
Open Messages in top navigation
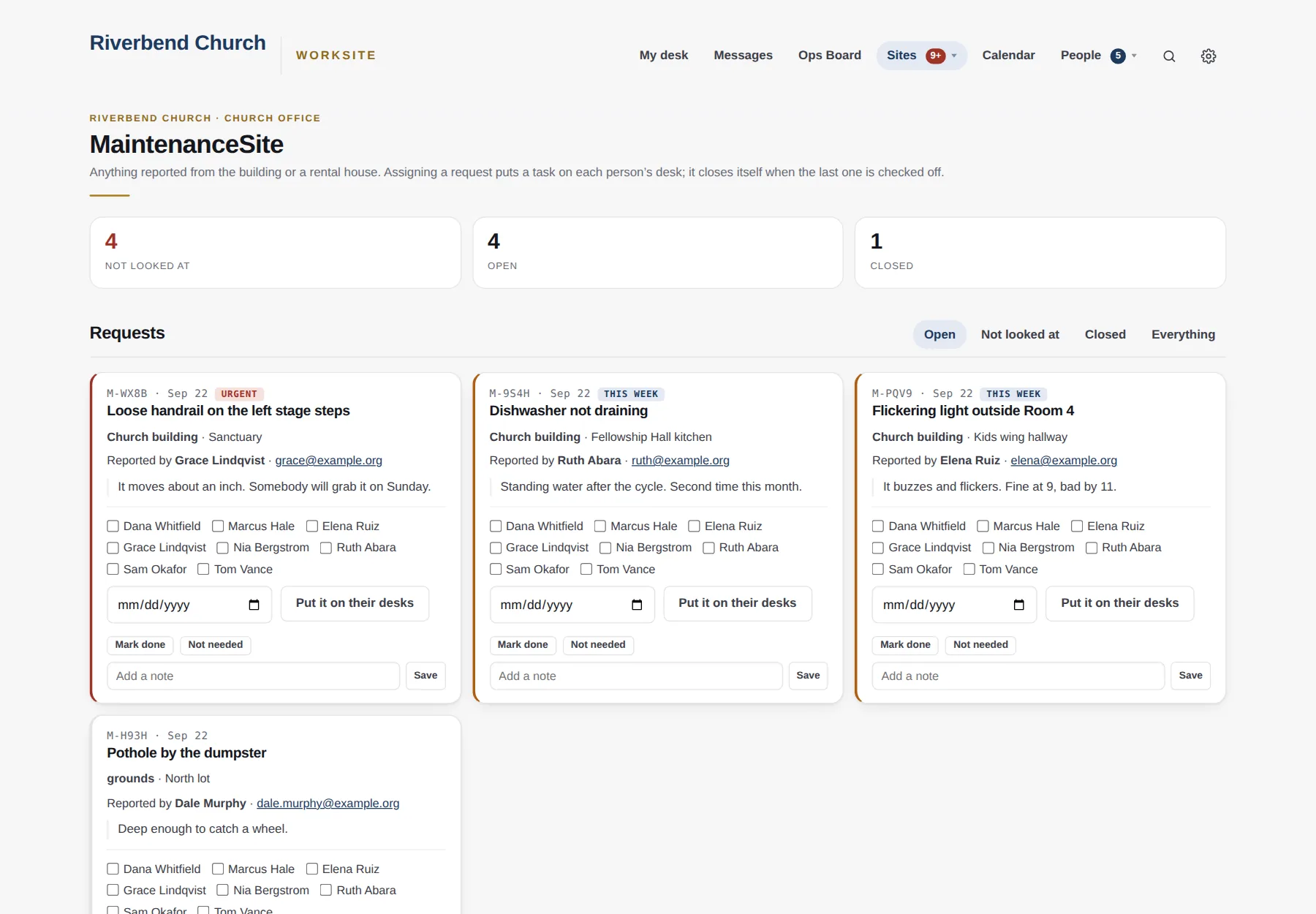(x=743, y=56)
